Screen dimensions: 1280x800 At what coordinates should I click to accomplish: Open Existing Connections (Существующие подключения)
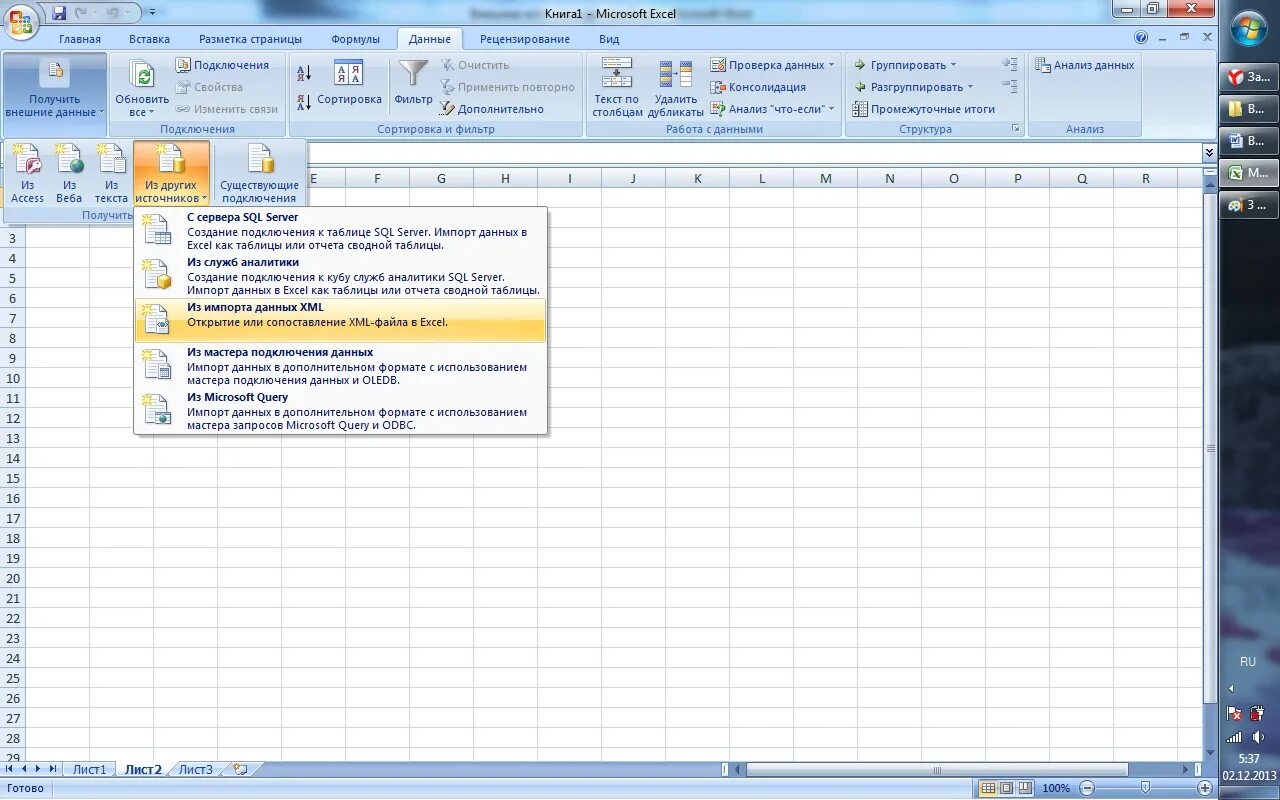coord(260,172)
